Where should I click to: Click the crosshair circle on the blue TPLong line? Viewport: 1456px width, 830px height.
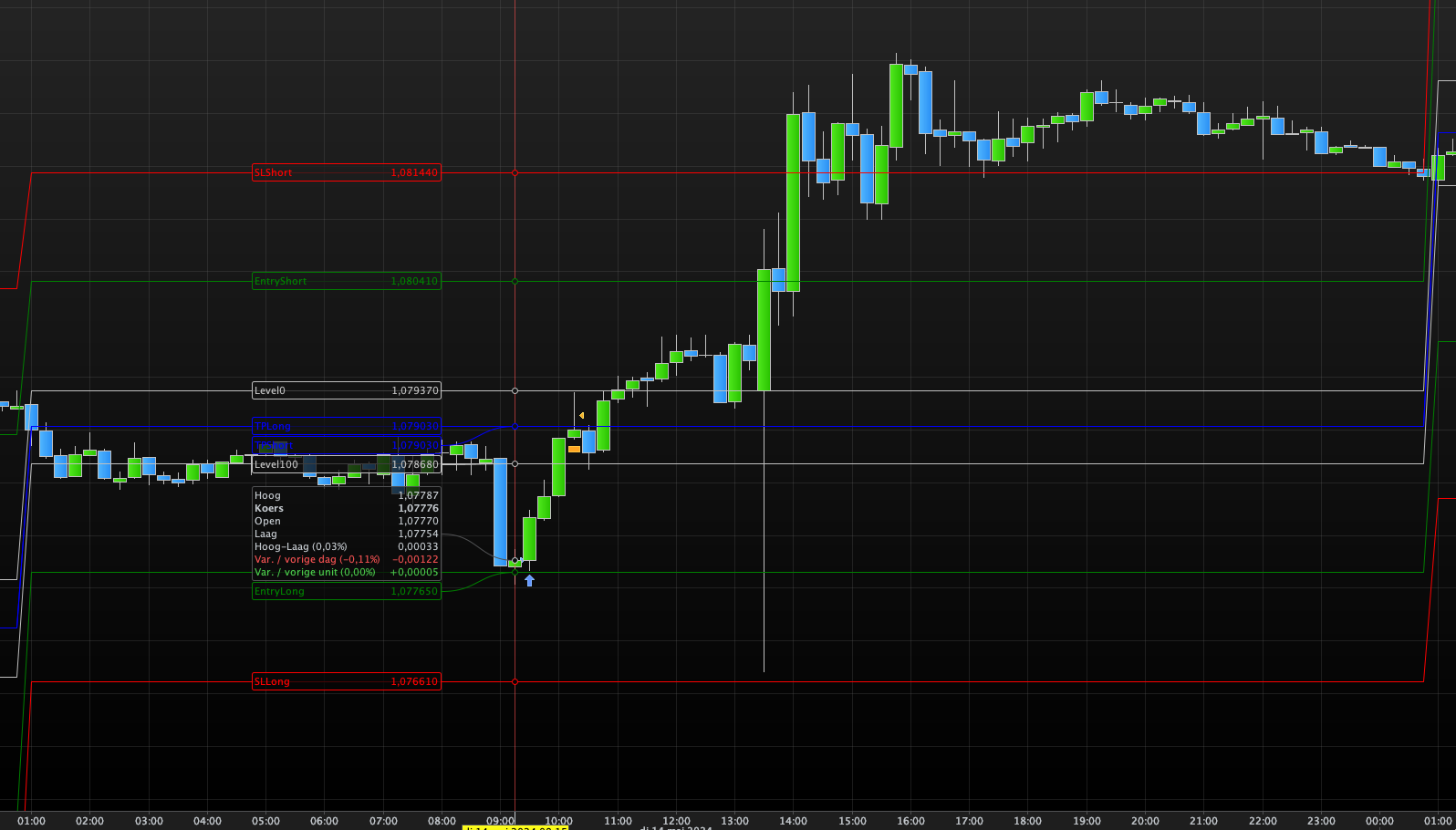515,426
